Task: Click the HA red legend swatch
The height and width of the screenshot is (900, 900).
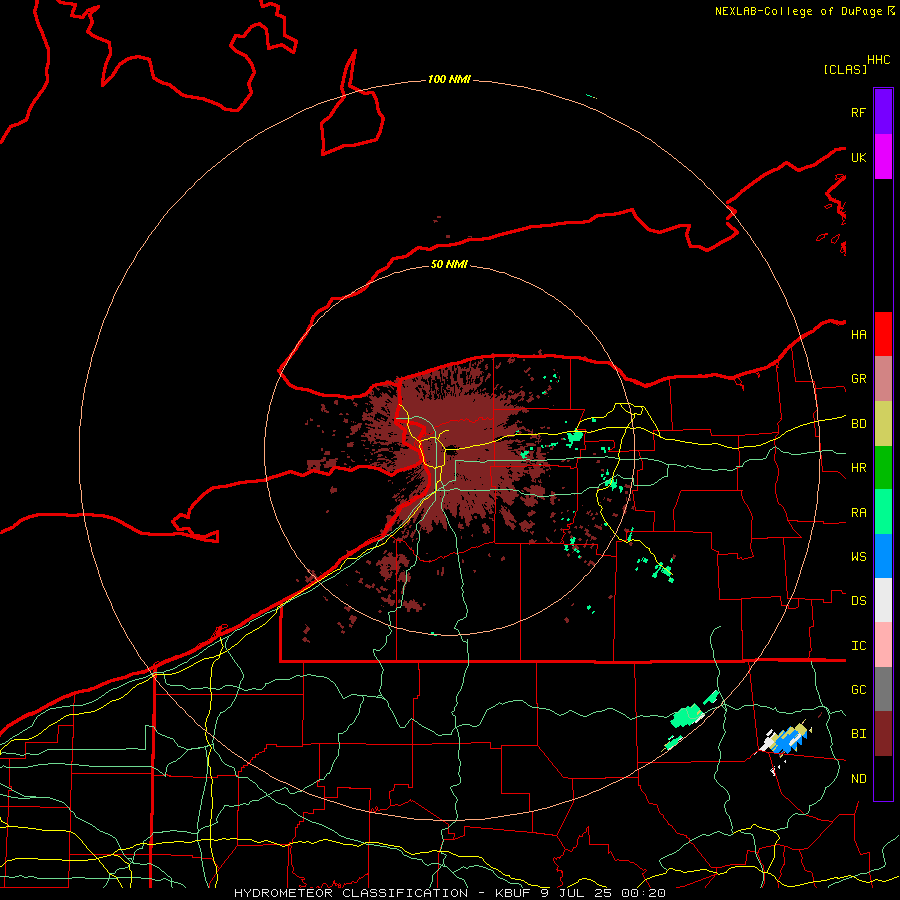Action: (x=883, y=334)
